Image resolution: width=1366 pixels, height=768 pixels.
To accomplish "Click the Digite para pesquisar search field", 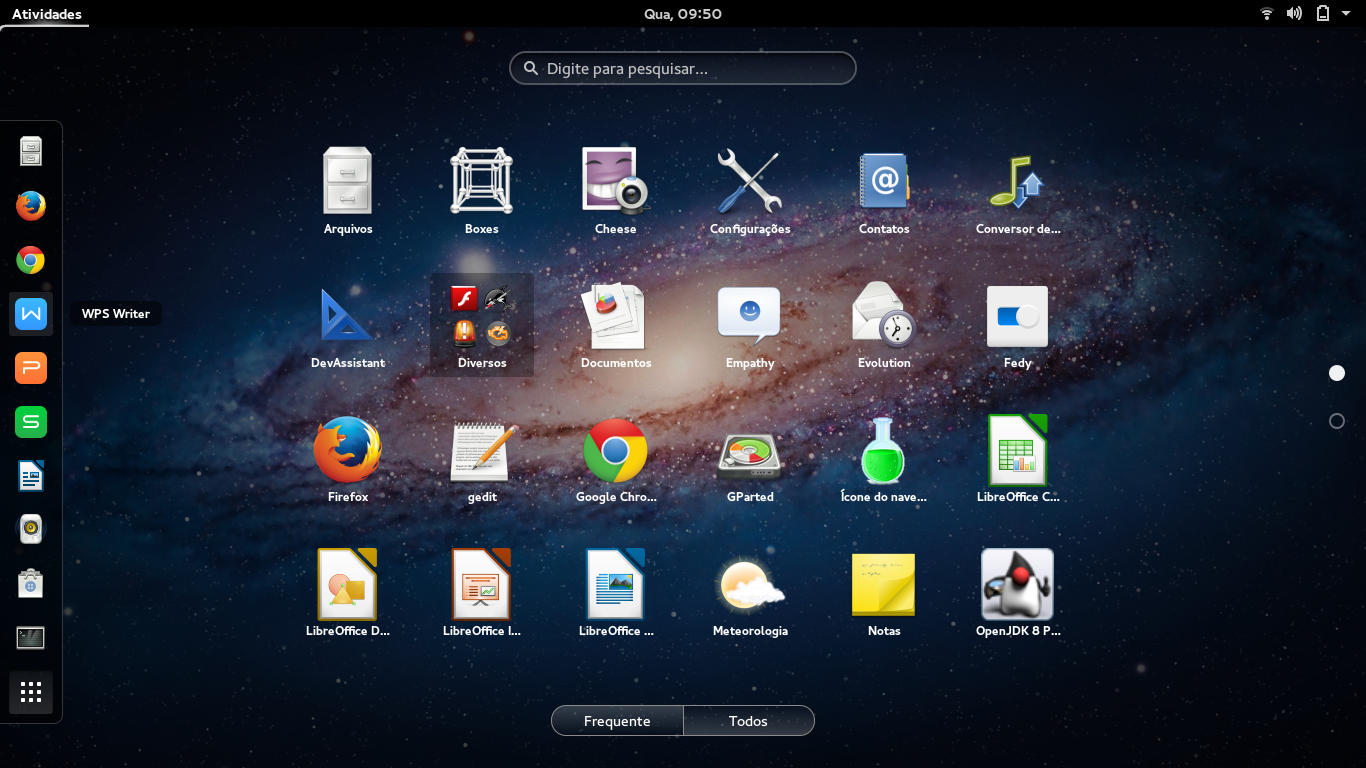I will pyautogui.click(x=683, y=68).
